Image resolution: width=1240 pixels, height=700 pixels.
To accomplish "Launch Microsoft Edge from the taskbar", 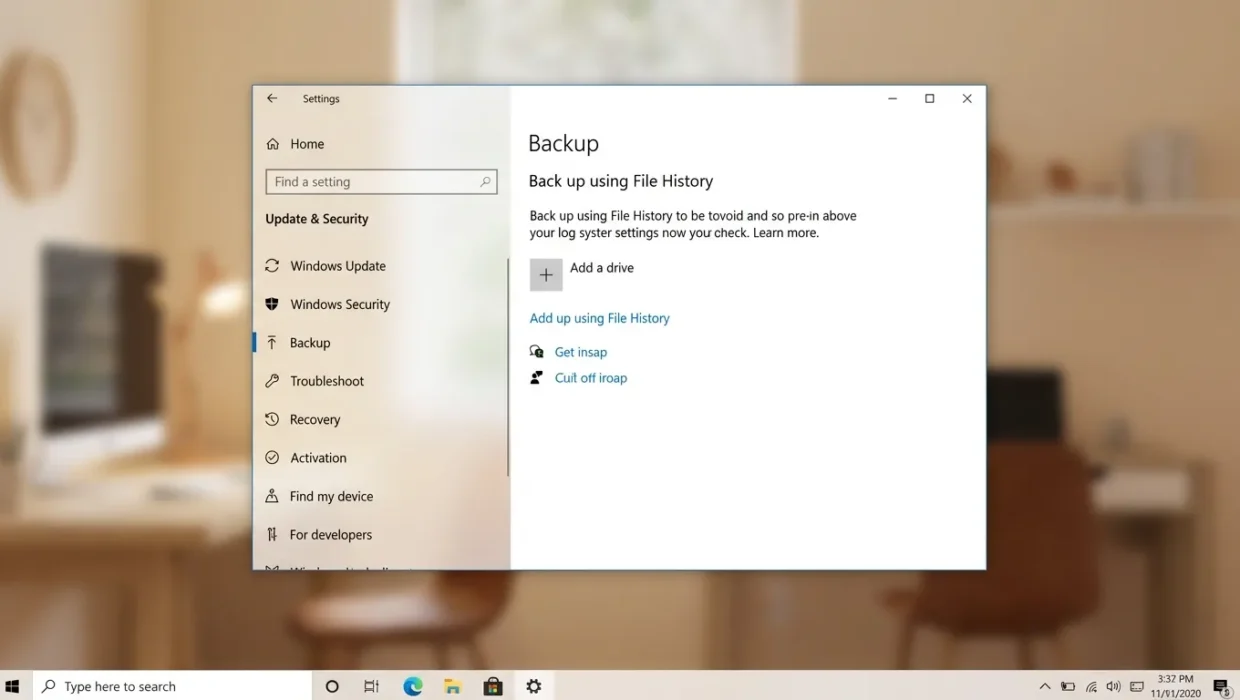I will click(x=413, y=686).
